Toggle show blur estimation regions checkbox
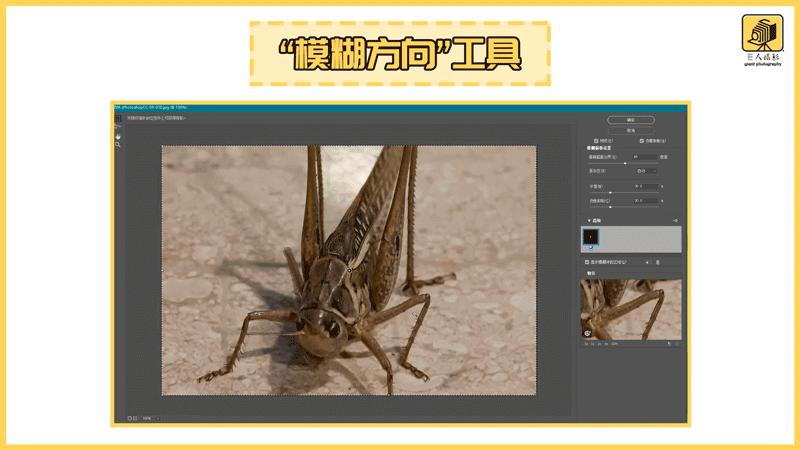Viewport: 800px width, 450px height. (587, 262)
